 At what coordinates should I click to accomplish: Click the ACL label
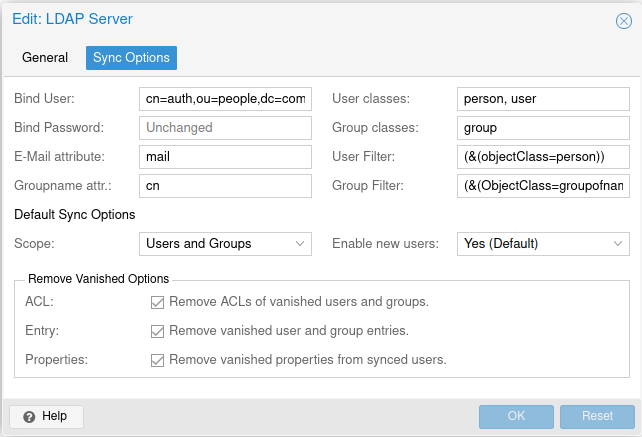39,302
